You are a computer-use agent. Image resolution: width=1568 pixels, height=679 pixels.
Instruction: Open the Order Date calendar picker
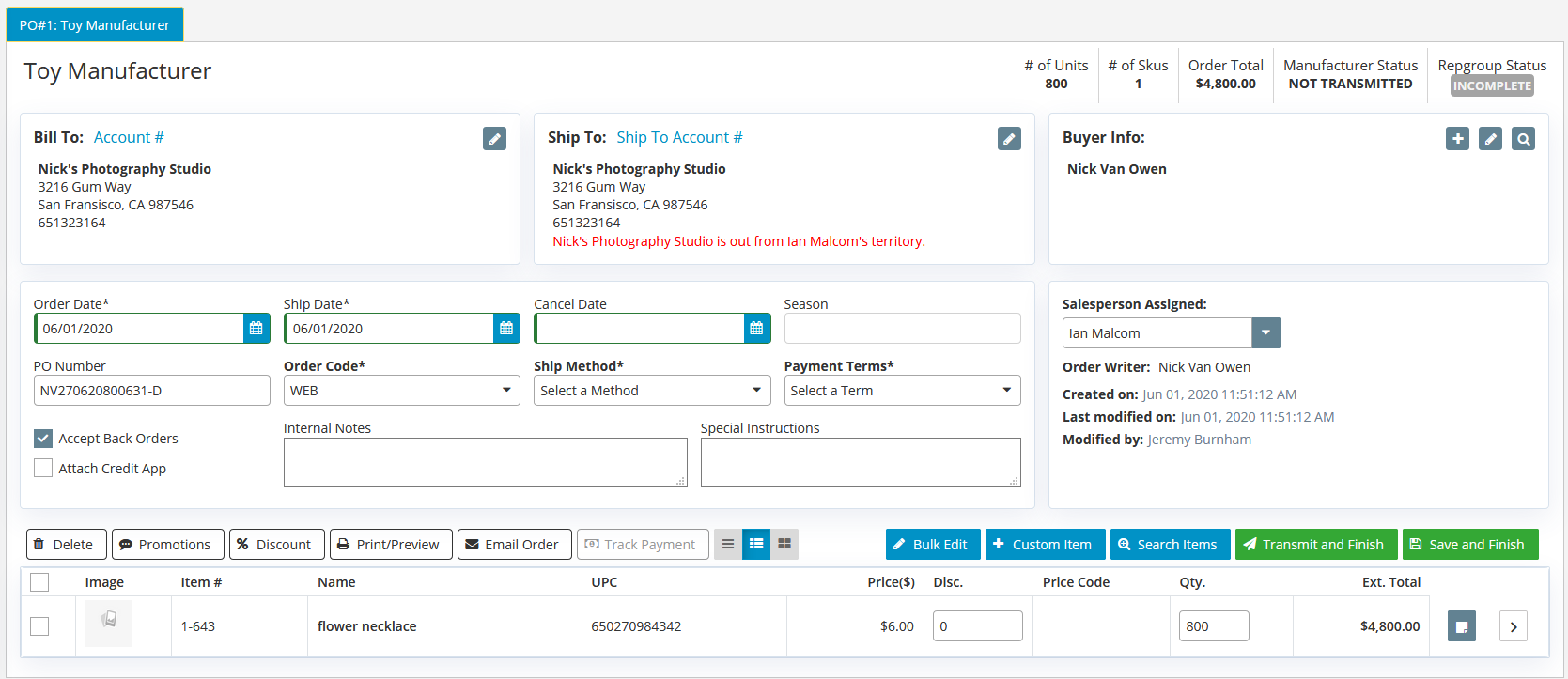256,329
